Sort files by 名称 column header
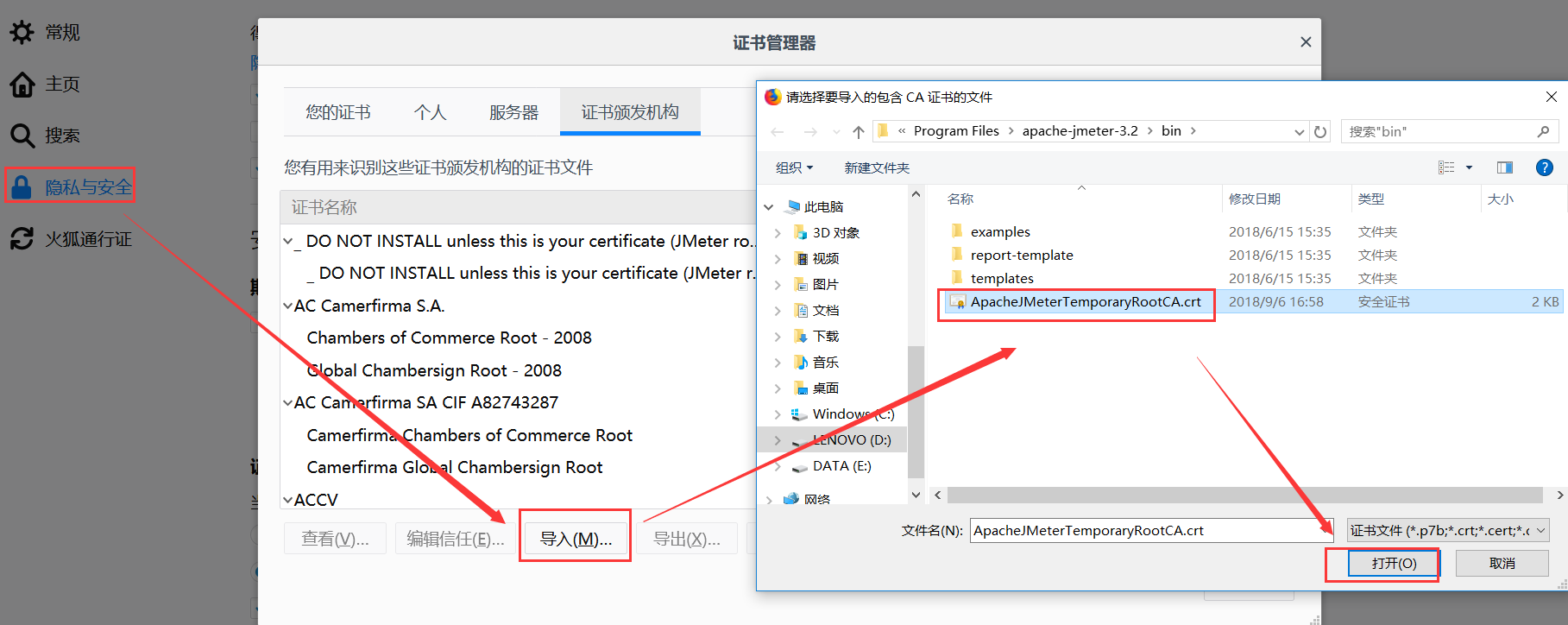1568x625 pixels. tap(960, 199)
